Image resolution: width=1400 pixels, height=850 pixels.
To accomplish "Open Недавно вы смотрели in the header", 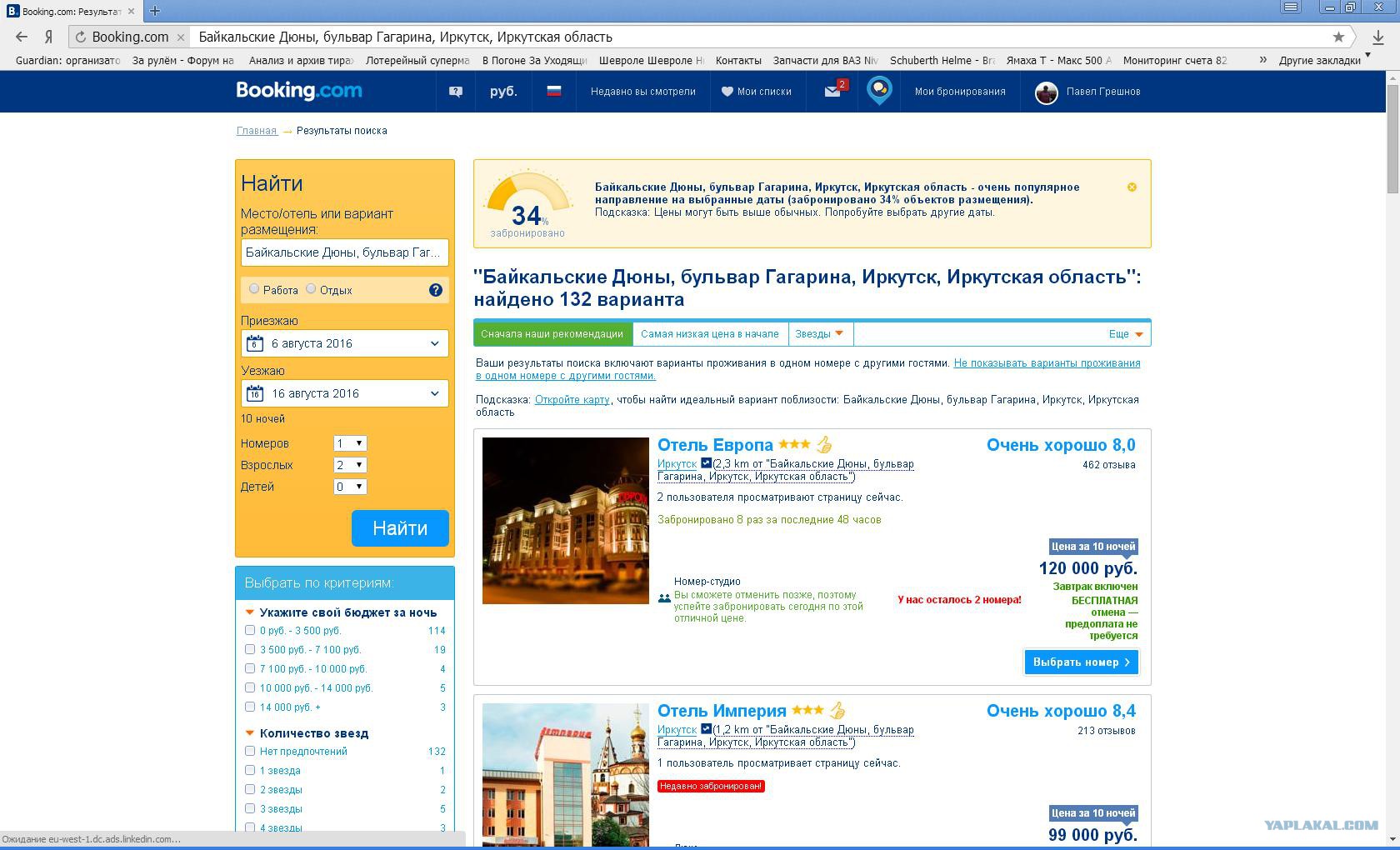I will [642, 92].
